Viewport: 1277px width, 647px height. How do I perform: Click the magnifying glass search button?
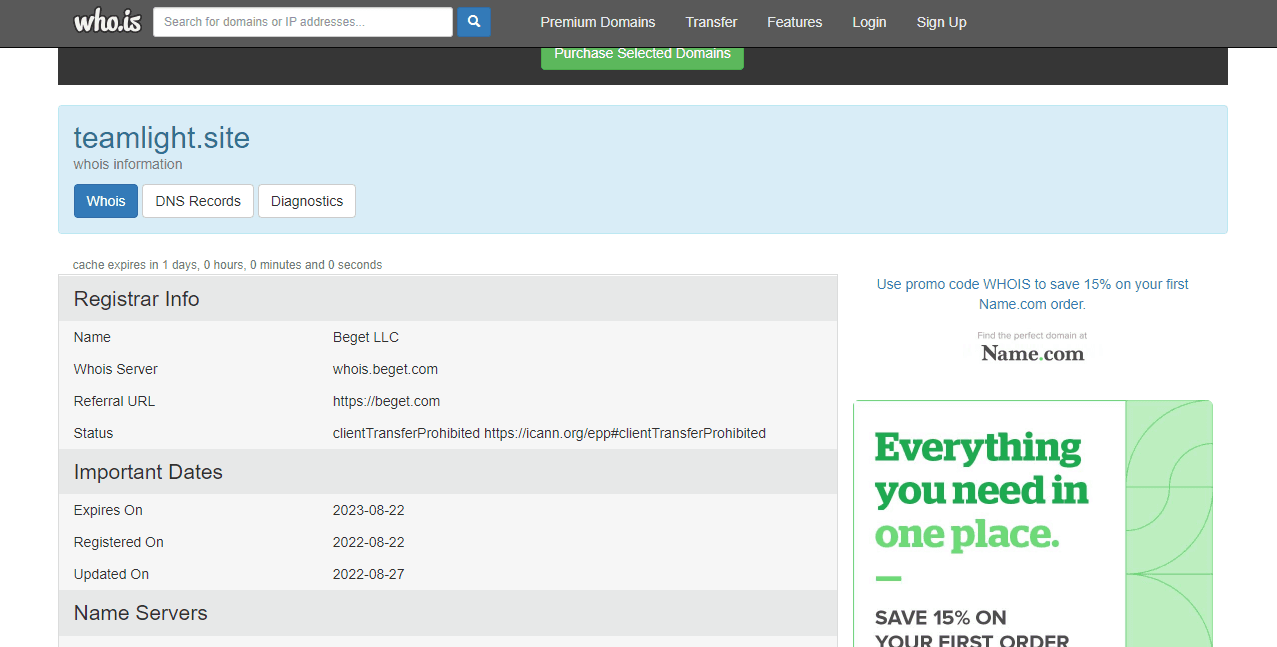474,22
